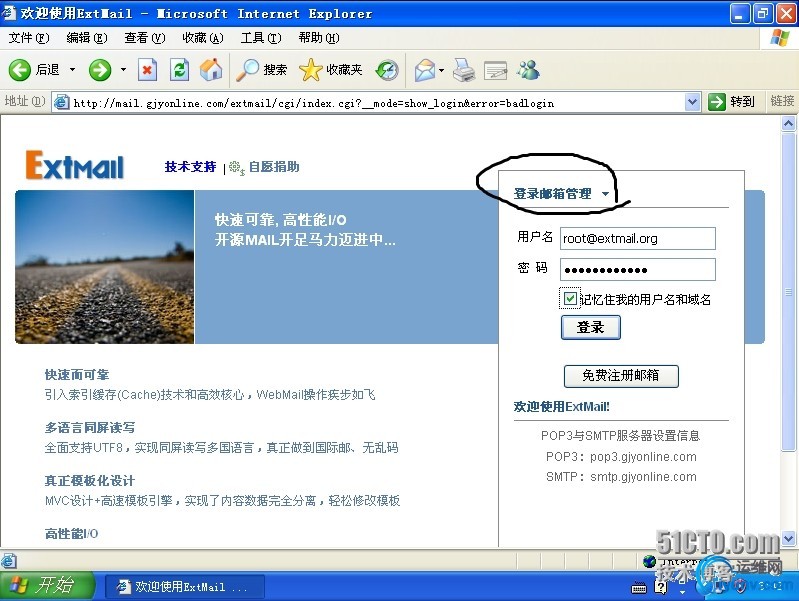
Task: Open the address bar URL dropdown
Action: coord(691,102)
